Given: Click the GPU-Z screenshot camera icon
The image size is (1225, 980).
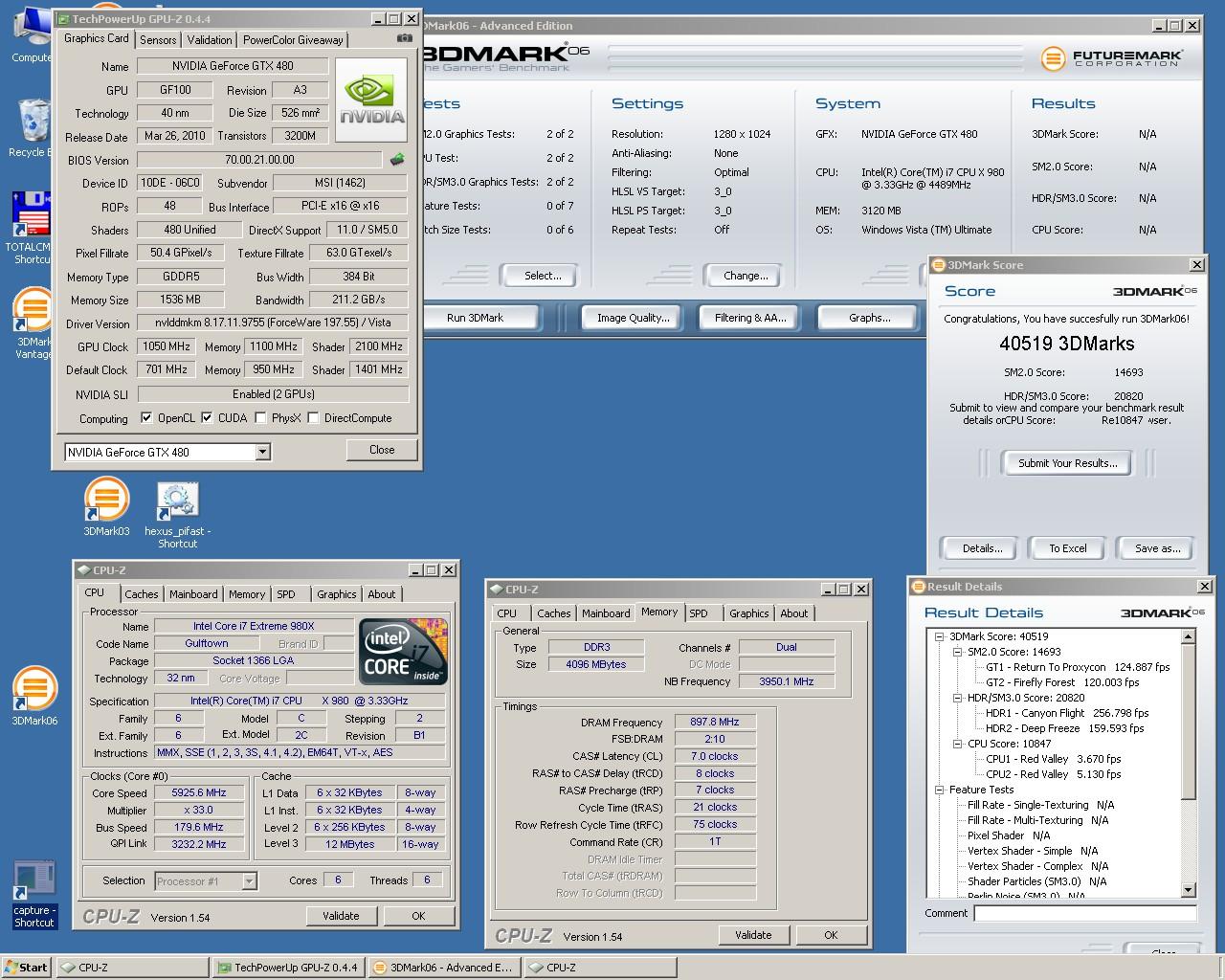Looking at the screenshot, I should click(405, 38).
